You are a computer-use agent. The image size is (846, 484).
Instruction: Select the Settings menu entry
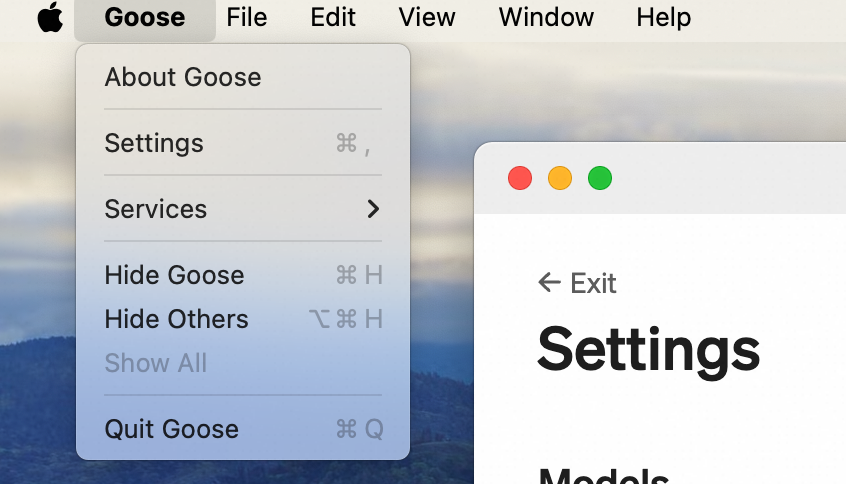click(x=243, y=143)
